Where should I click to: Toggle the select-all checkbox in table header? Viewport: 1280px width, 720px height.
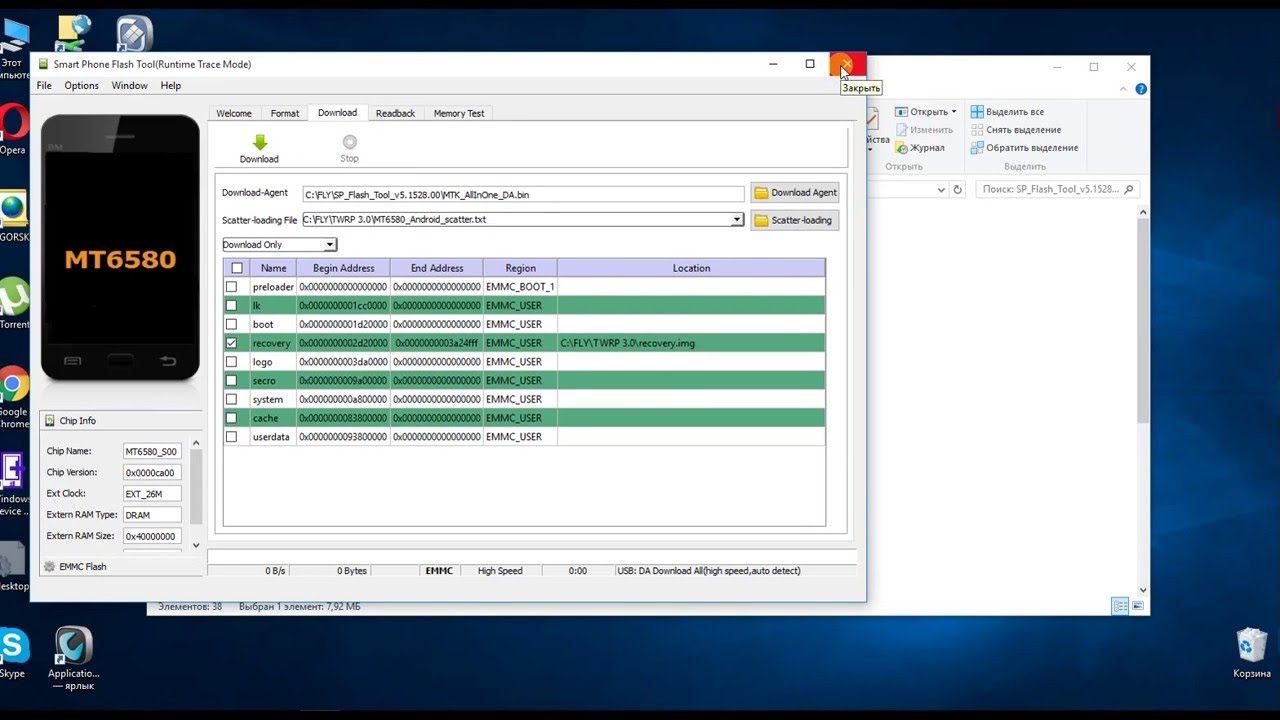click(x=237, y=268)
